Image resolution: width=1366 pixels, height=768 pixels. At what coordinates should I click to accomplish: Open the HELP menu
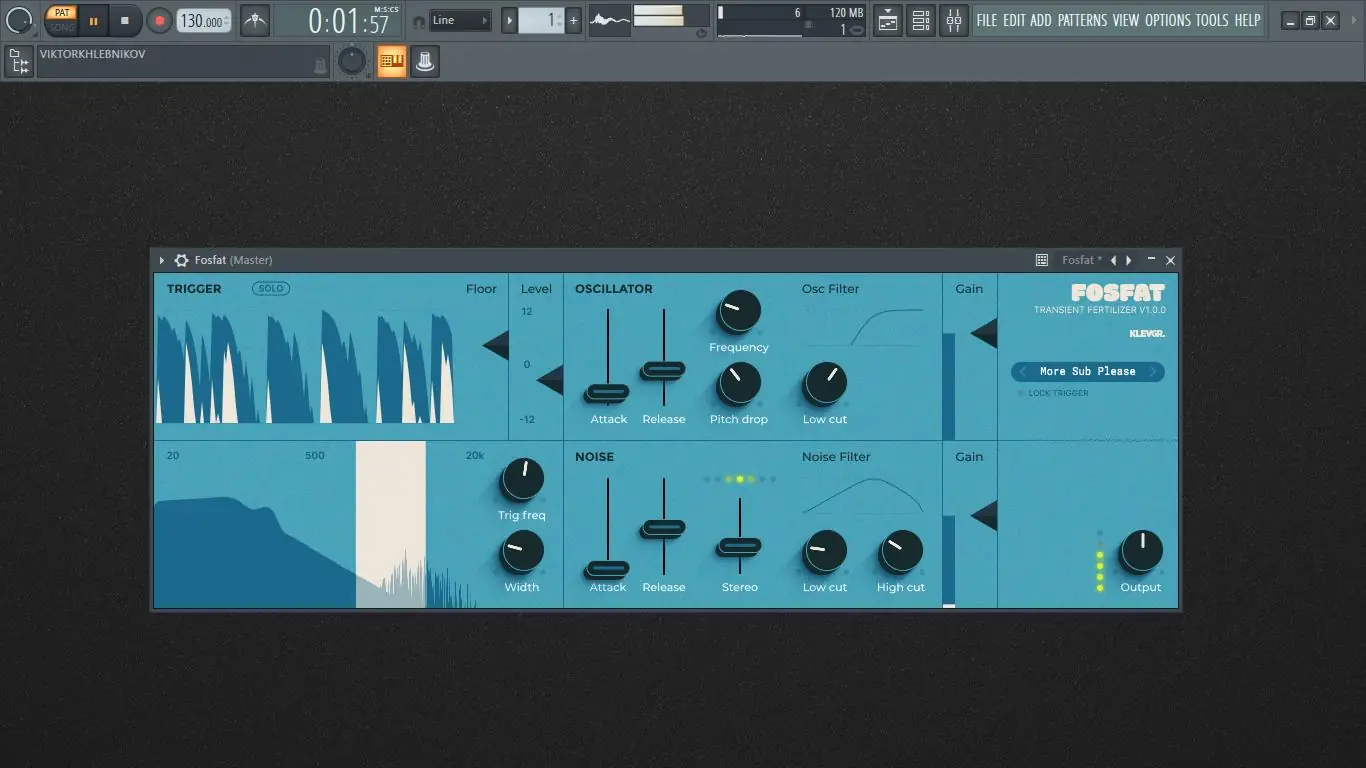coord(1247,20)
